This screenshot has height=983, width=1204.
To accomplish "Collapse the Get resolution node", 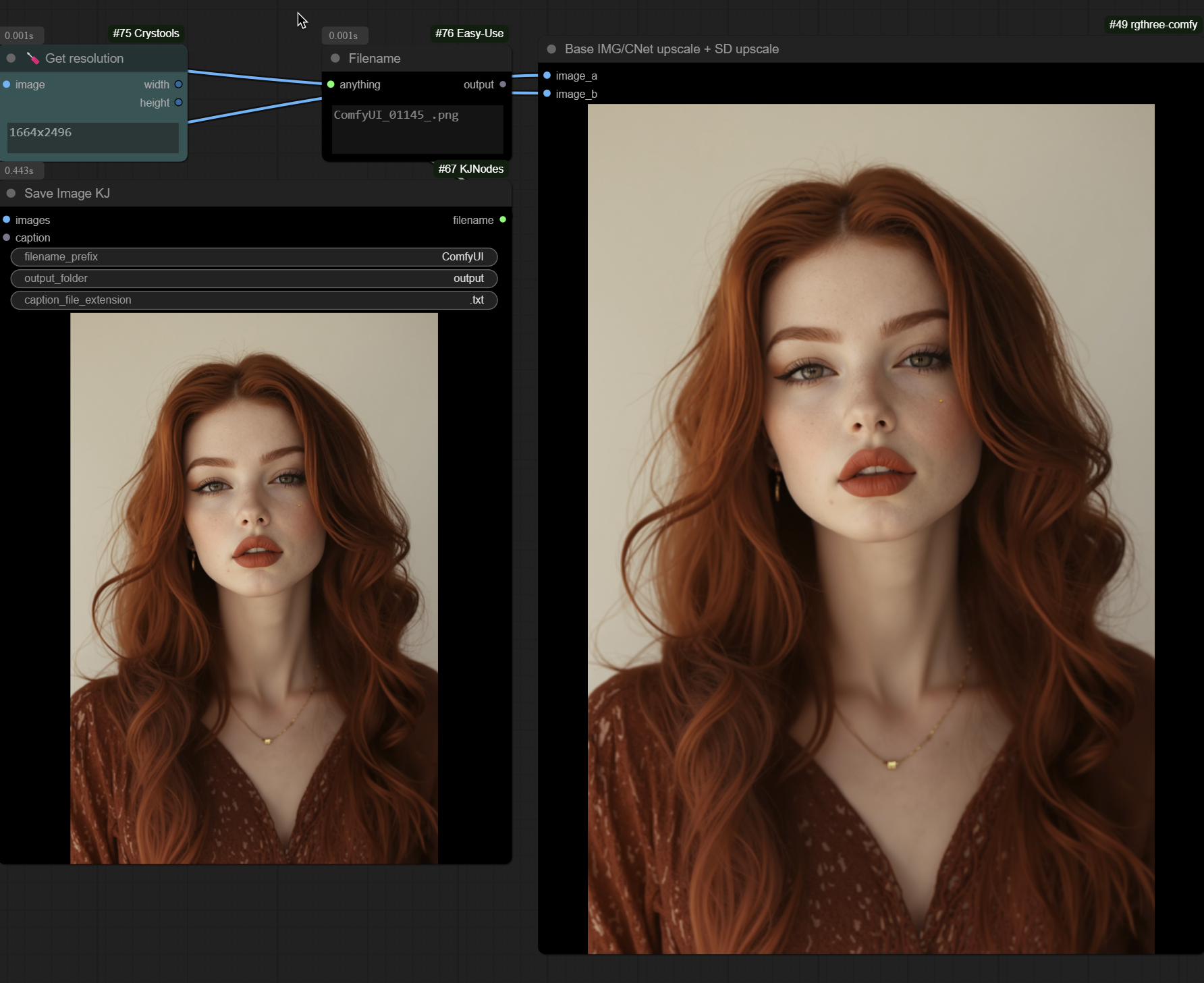I will point(11,59).
